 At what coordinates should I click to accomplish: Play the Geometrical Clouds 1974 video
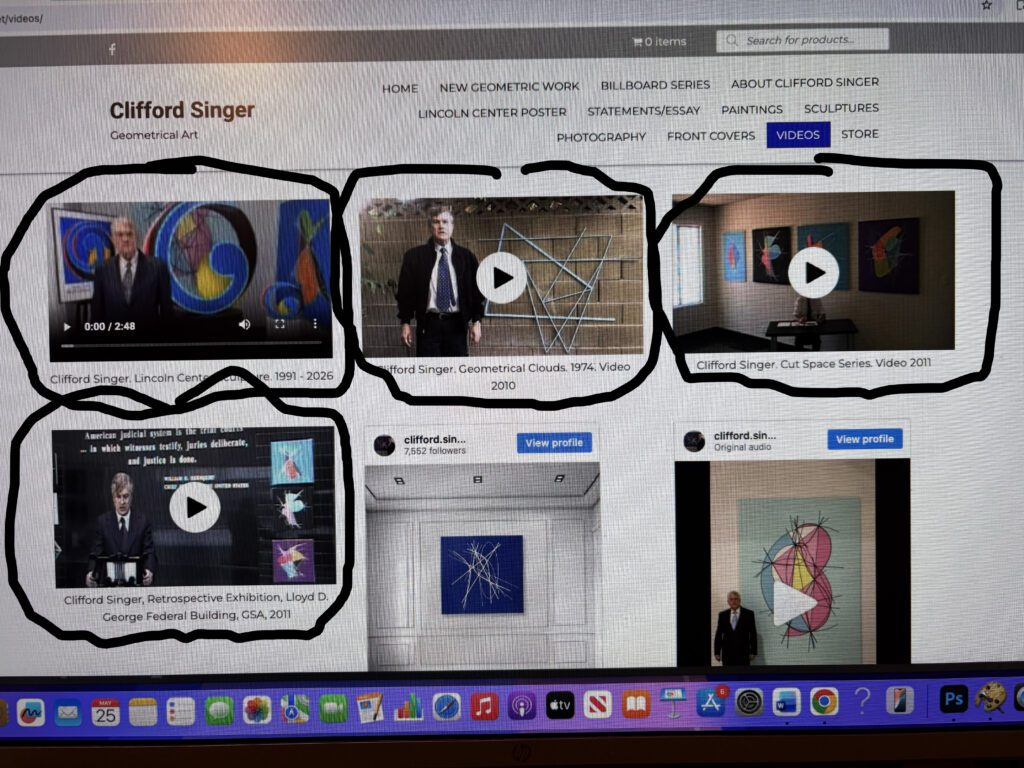point(502,278)
